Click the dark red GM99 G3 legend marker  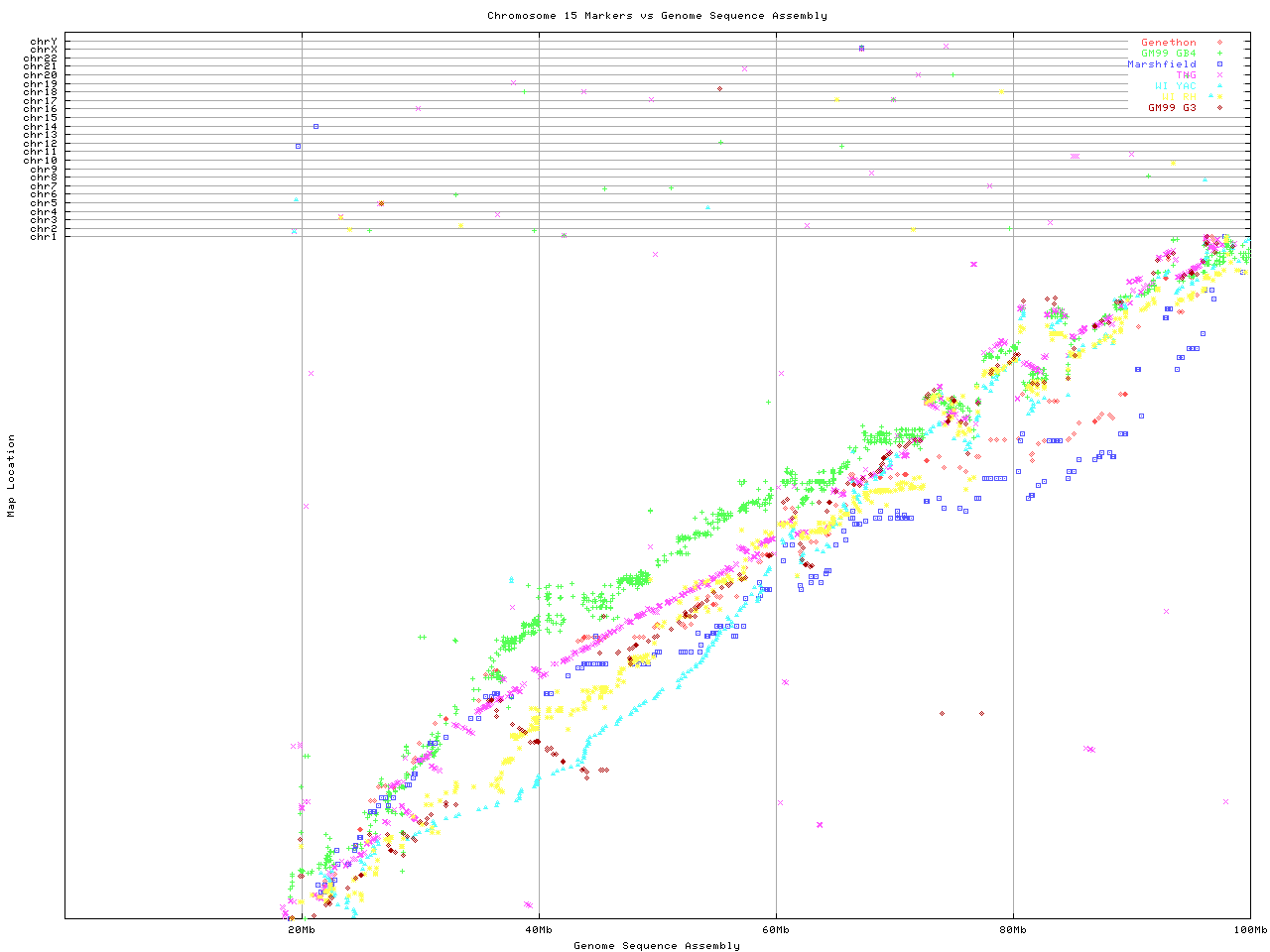click(1219, 107)
